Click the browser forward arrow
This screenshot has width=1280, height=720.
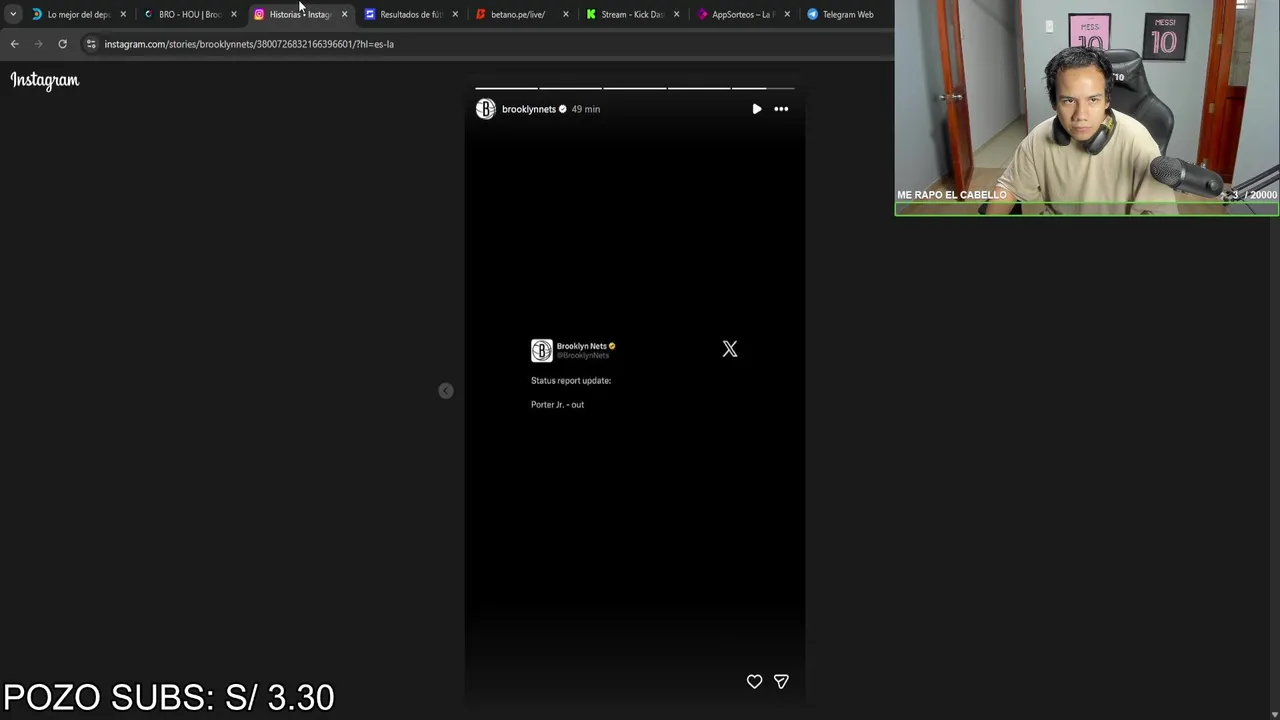pyautogui.click(x=38, y=44)
